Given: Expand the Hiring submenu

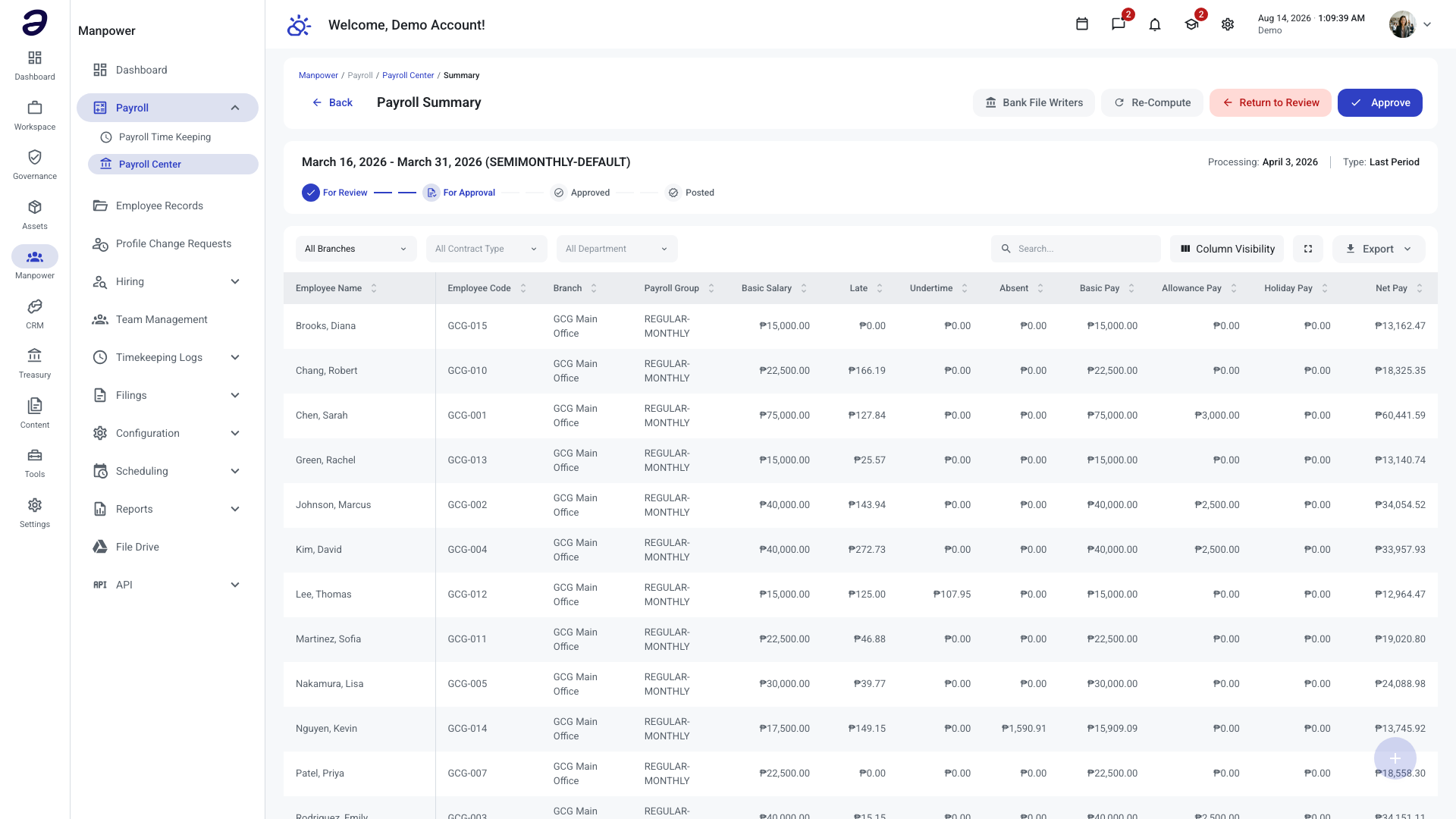Looking at the screenshot, I should [x=235, y=281].
